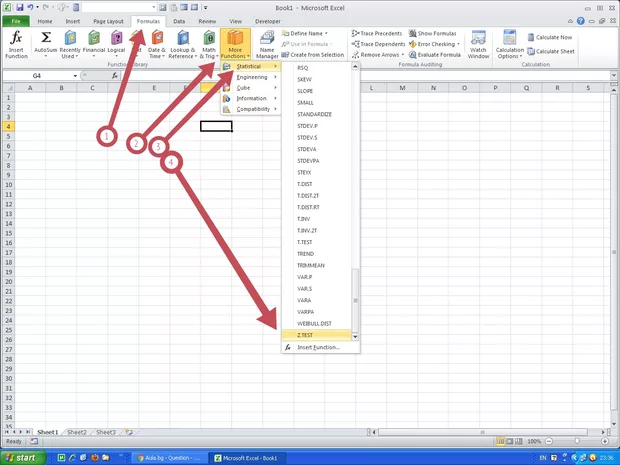Viewport: 620px width, 465px height.
Task: Select STDEV.S function
Action: [x=316, y=138]
